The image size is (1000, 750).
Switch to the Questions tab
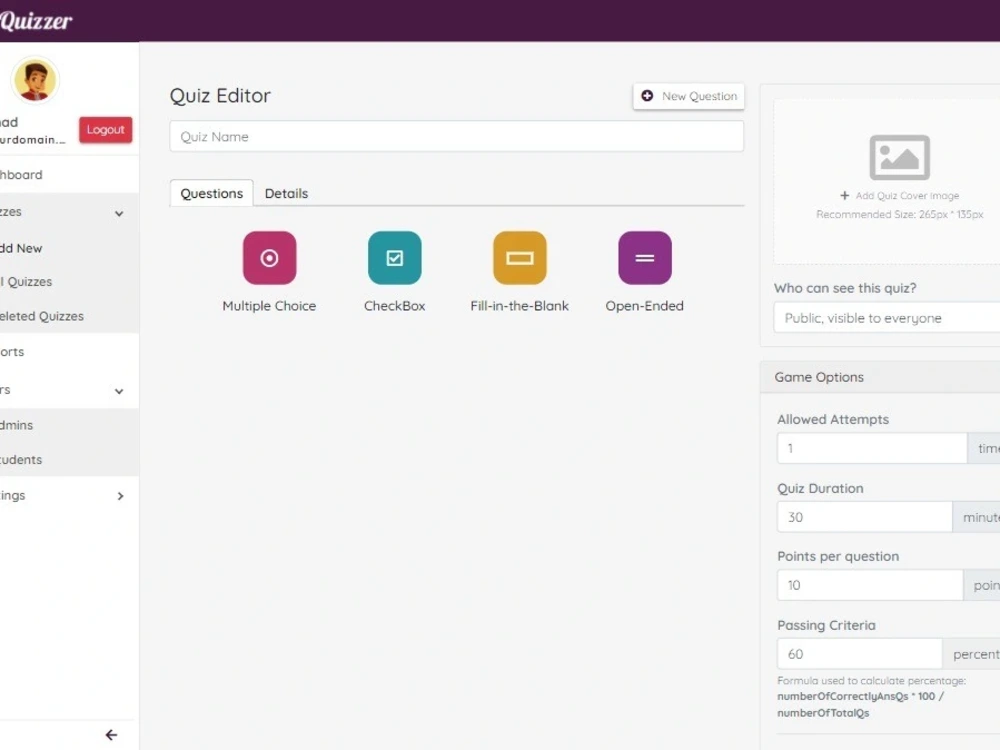211,193
